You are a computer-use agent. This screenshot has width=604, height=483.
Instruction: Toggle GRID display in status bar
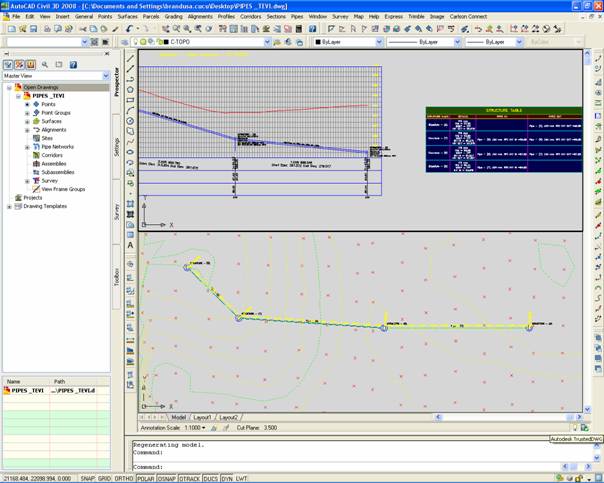[104, 479]
